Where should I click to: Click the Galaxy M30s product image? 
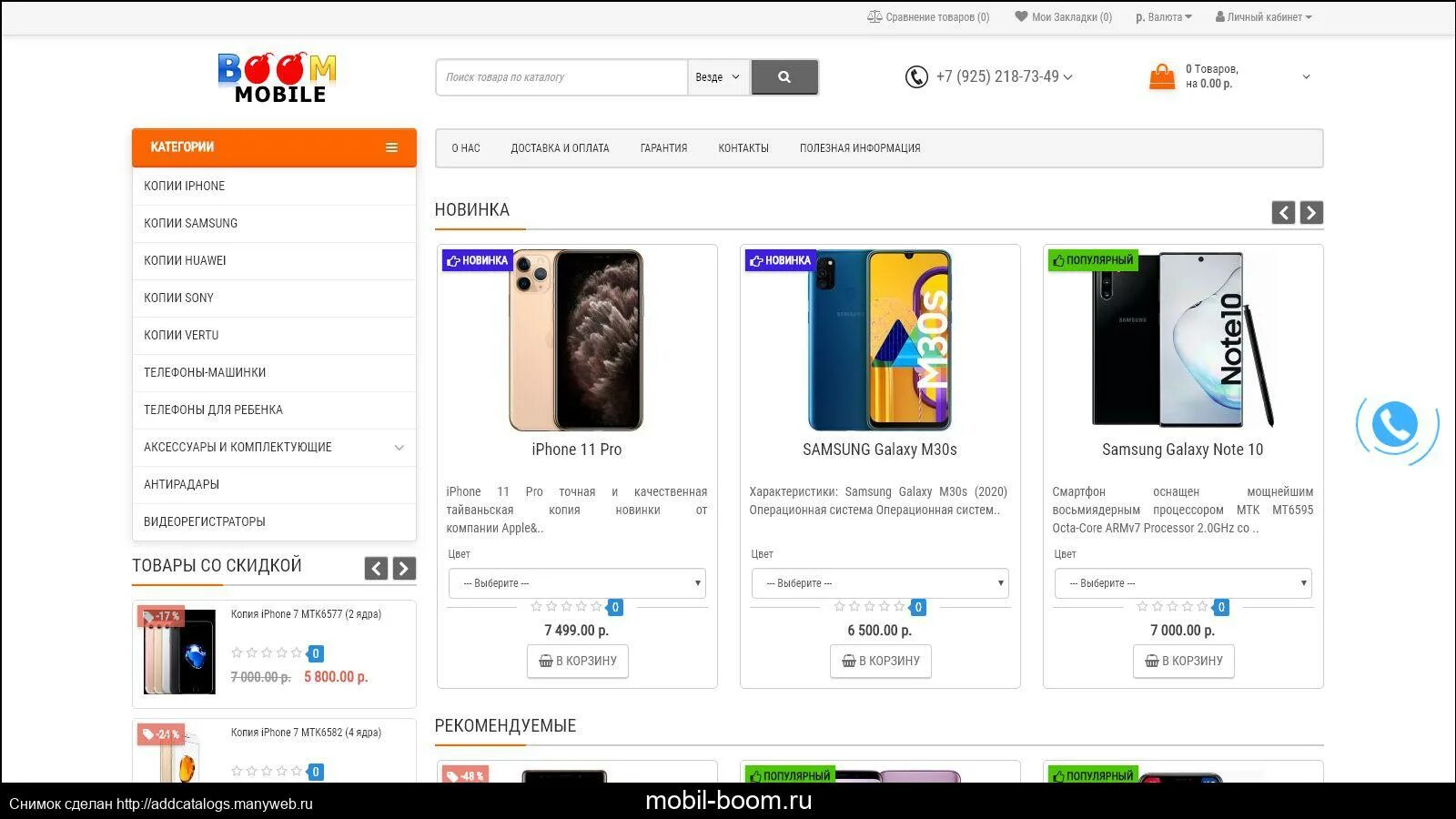click(880, 340)
